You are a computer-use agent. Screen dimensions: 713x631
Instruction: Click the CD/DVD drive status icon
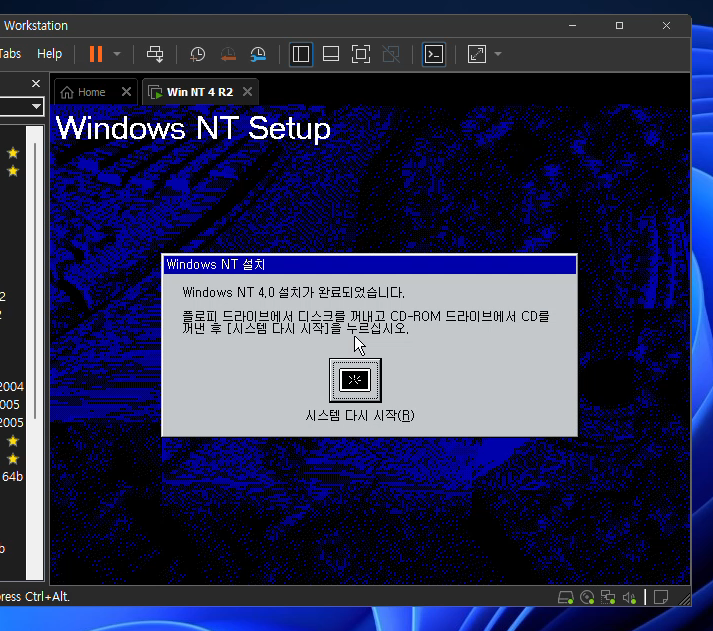point(587,597)
